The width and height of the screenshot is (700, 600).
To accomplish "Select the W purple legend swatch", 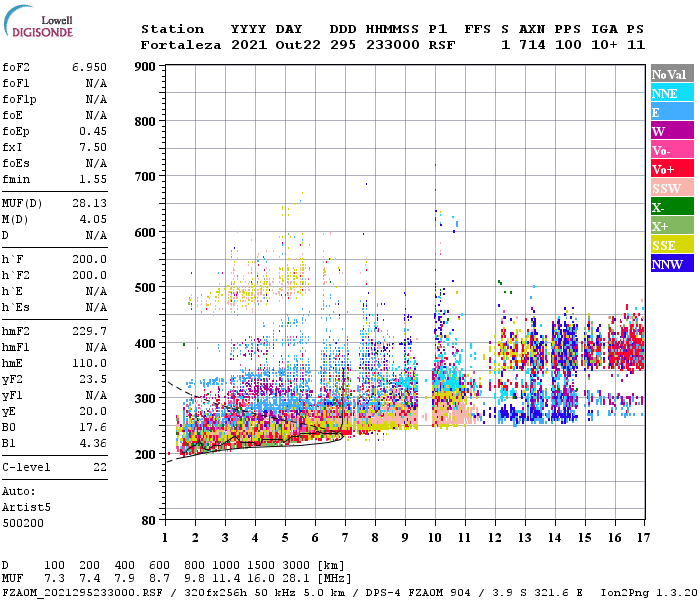I will point(672,131).
